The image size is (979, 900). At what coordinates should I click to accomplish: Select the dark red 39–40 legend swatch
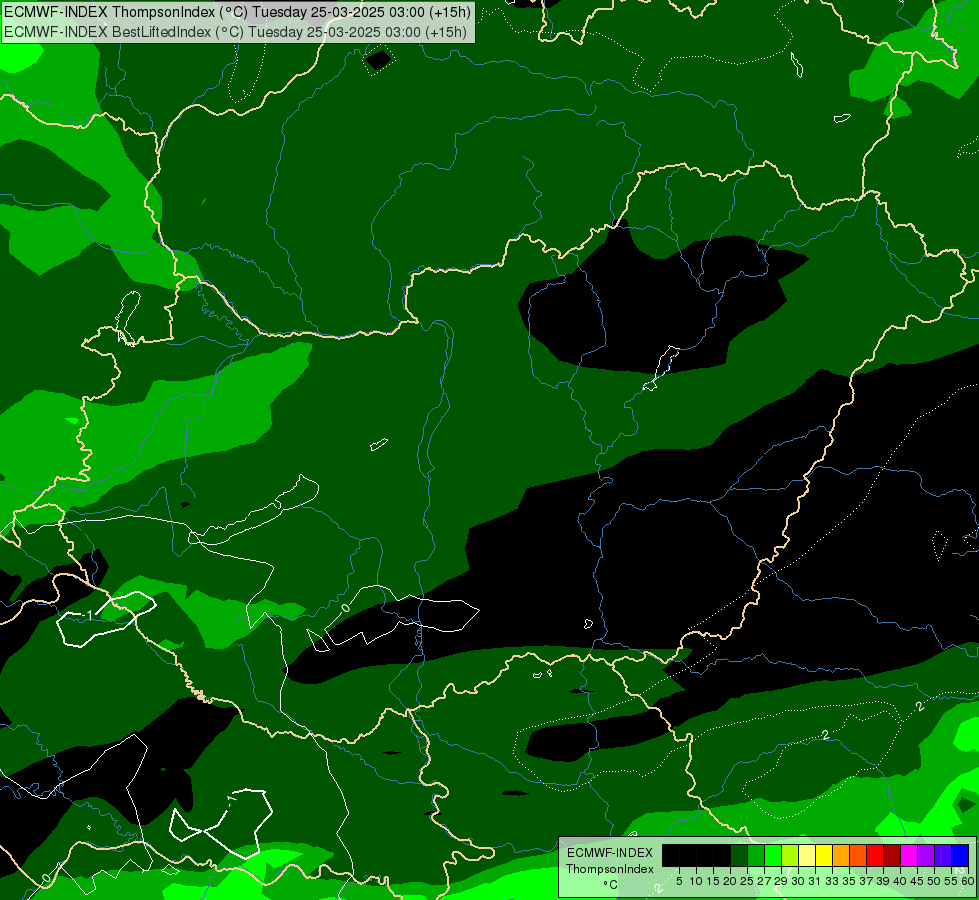point(892,856)
